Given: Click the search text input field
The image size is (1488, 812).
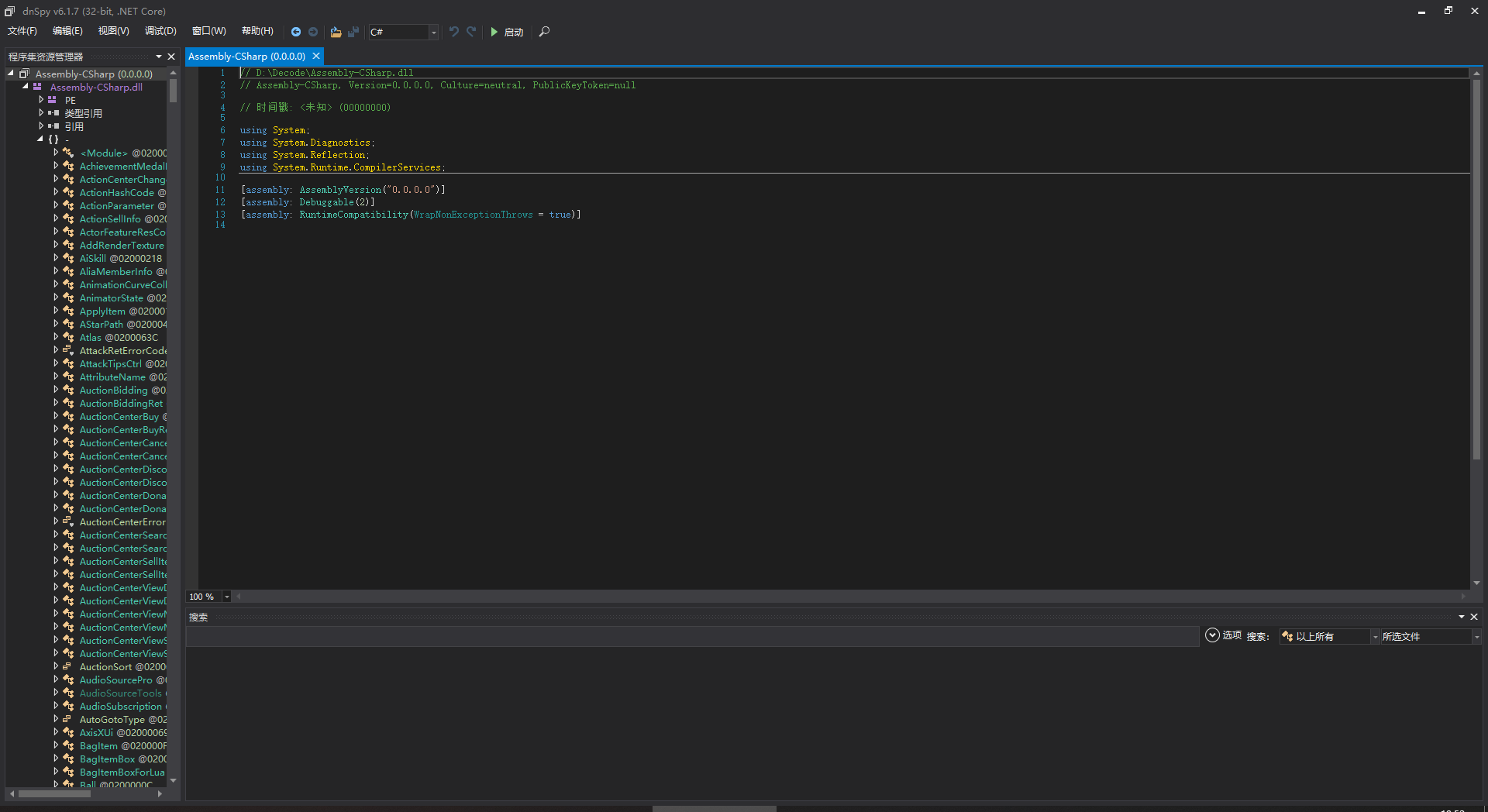Looking at the screenshot, I should pos(692,636).
